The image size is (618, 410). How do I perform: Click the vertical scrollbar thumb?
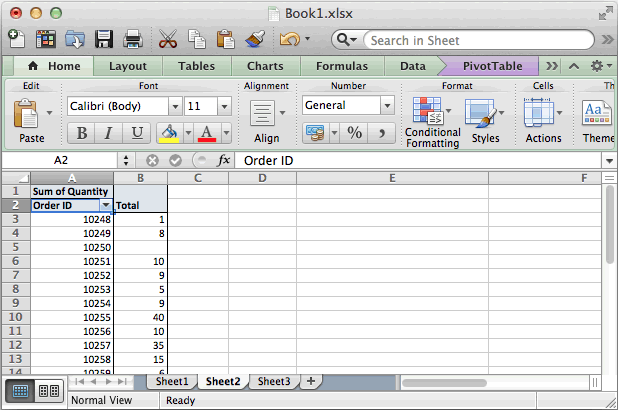(x=610, y=225)
